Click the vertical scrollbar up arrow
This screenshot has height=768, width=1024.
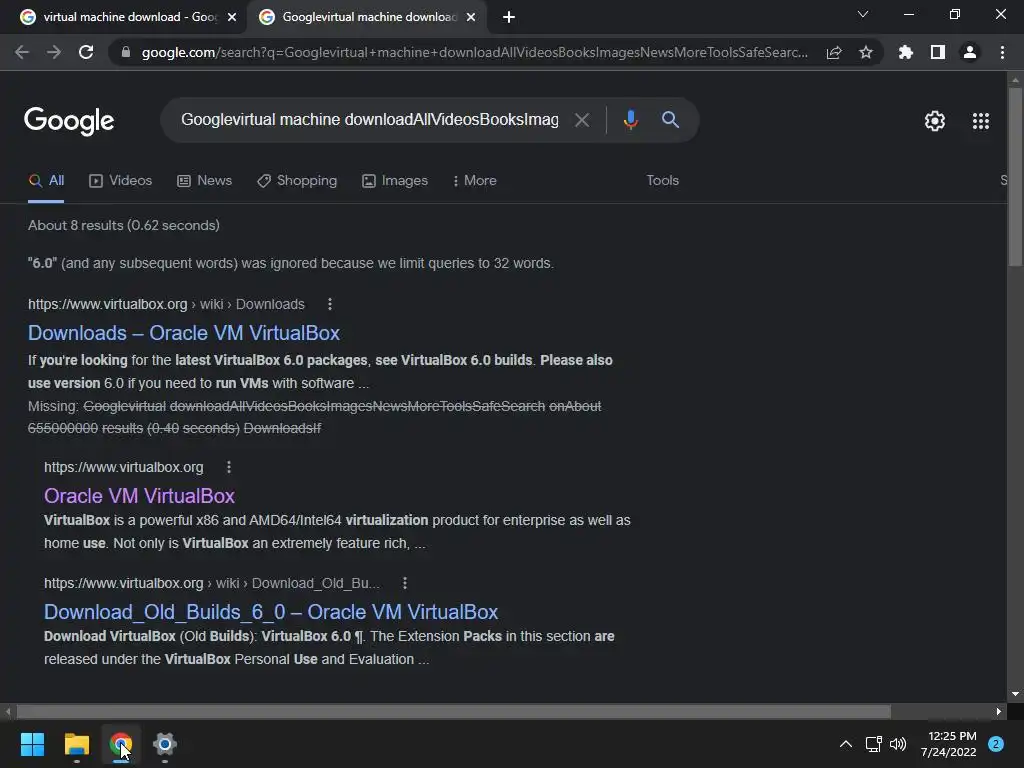(1015, 80)
